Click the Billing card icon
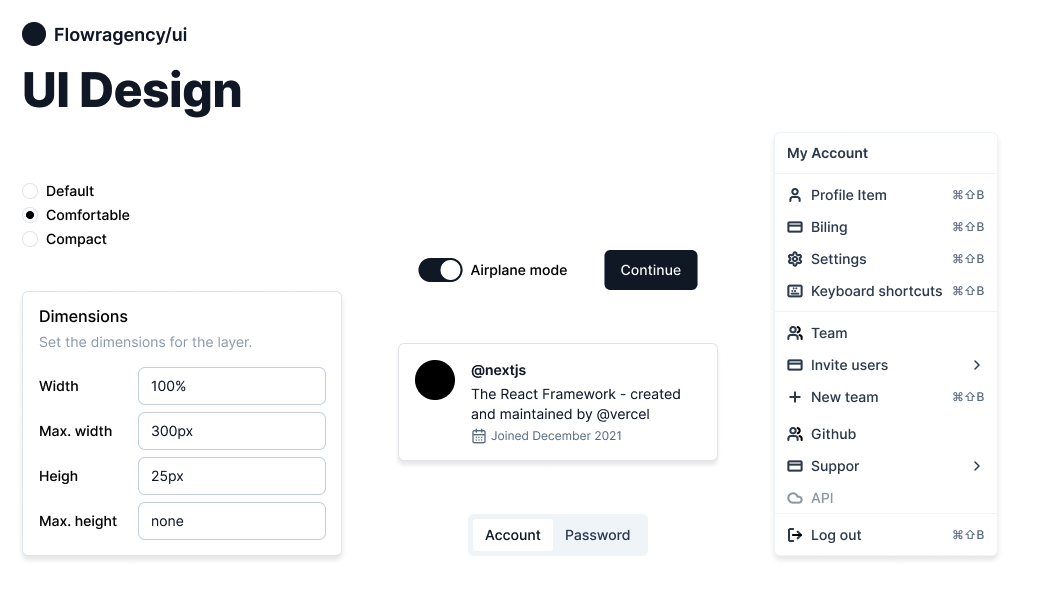The width and height of the screenshot is (1047, 611). coord(794,227)
